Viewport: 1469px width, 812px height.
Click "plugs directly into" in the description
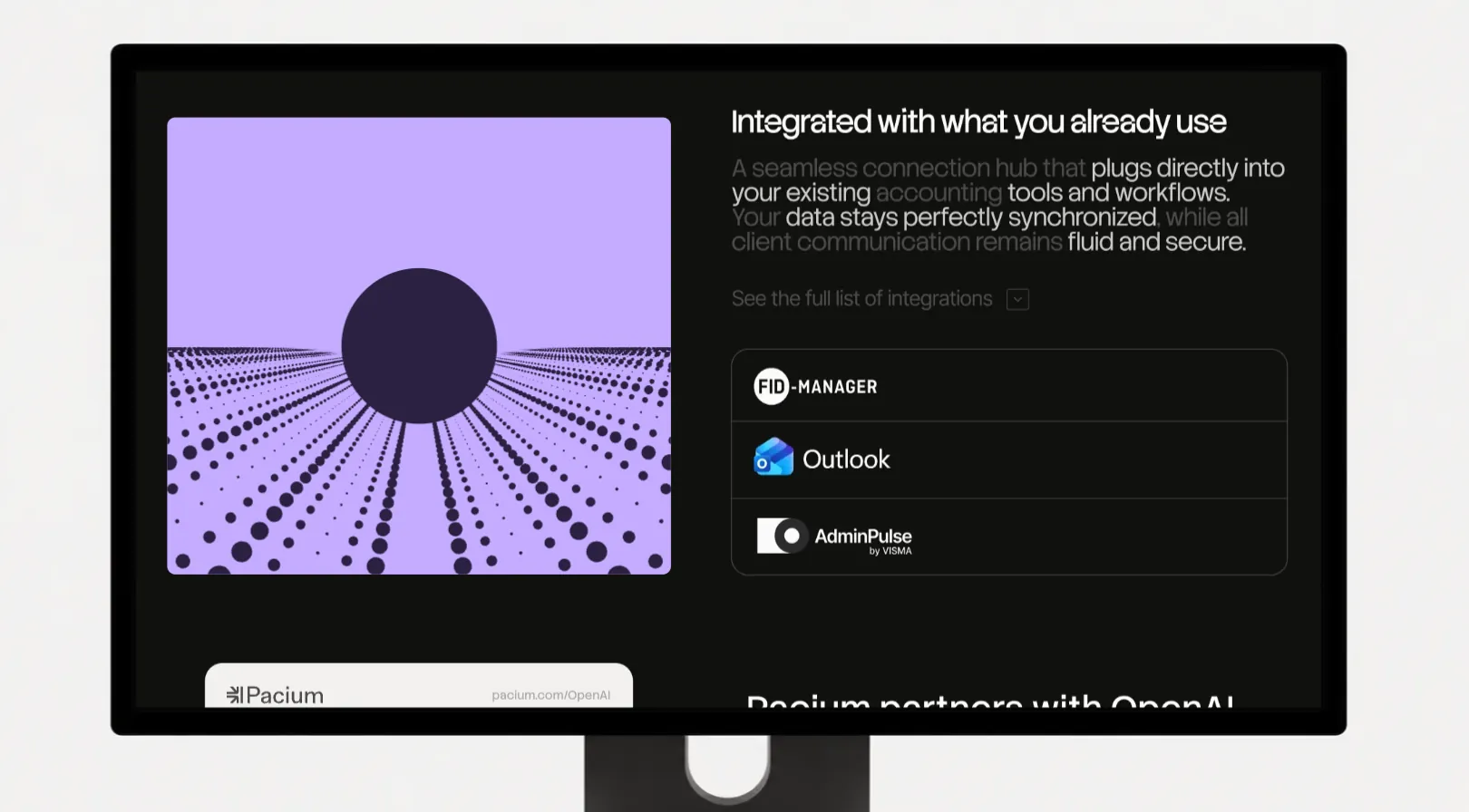pyautogui.click(x=1188, y=169)
